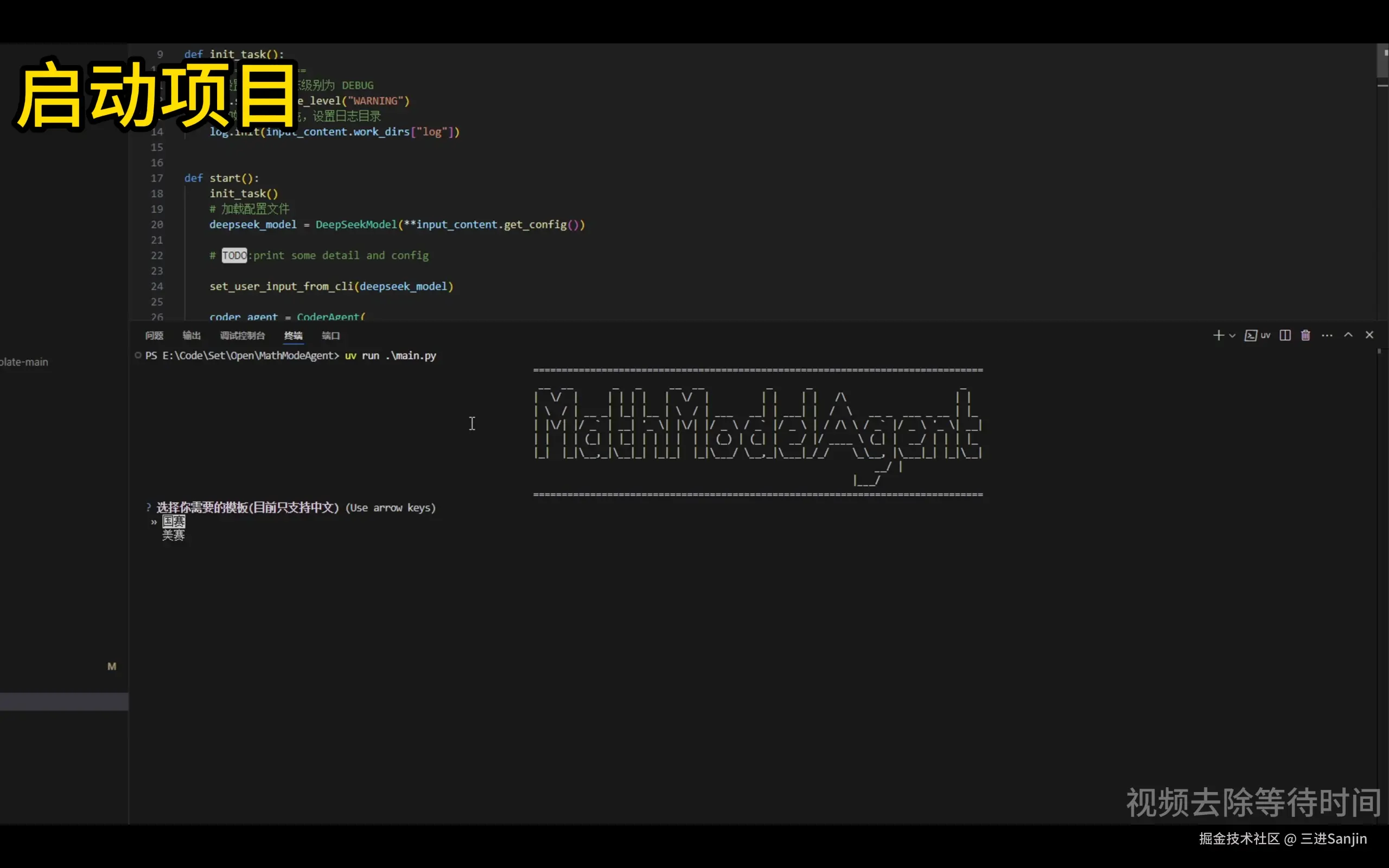Click the terminal command decoration circle

[138, 355]
